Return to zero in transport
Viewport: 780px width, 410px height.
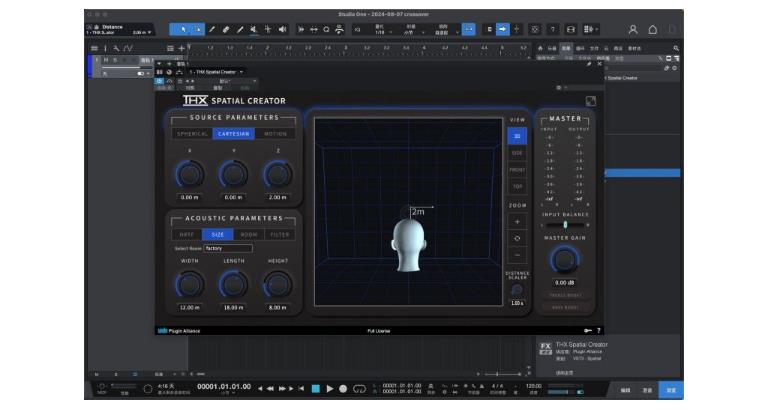[301, 389]
